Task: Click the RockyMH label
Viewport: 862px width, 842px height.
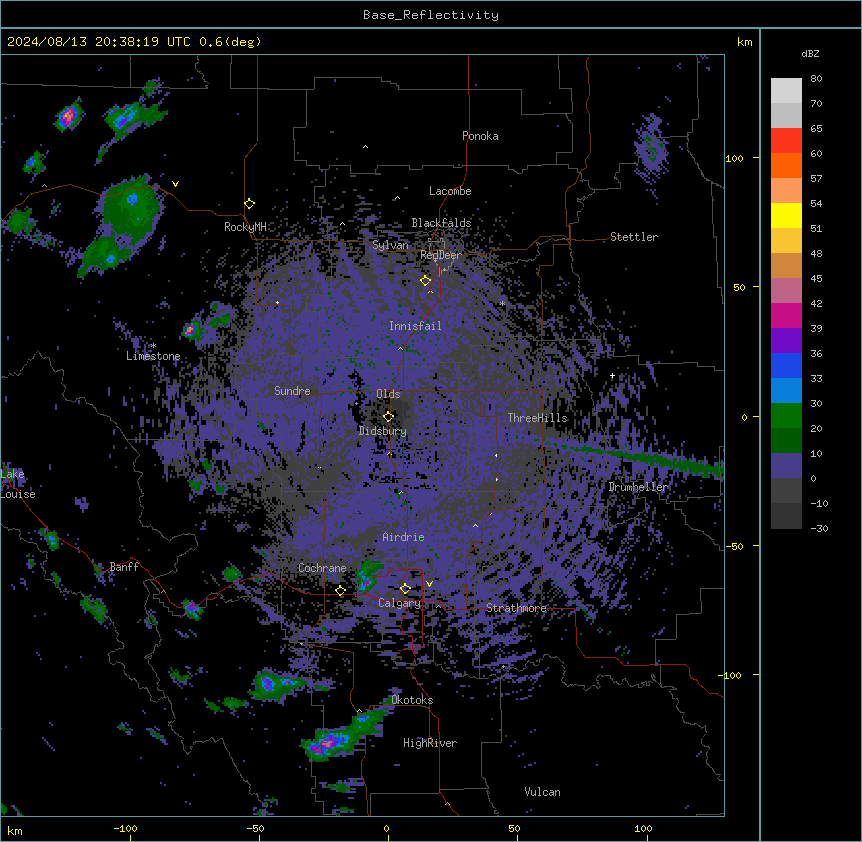Action: coord(245,226)
